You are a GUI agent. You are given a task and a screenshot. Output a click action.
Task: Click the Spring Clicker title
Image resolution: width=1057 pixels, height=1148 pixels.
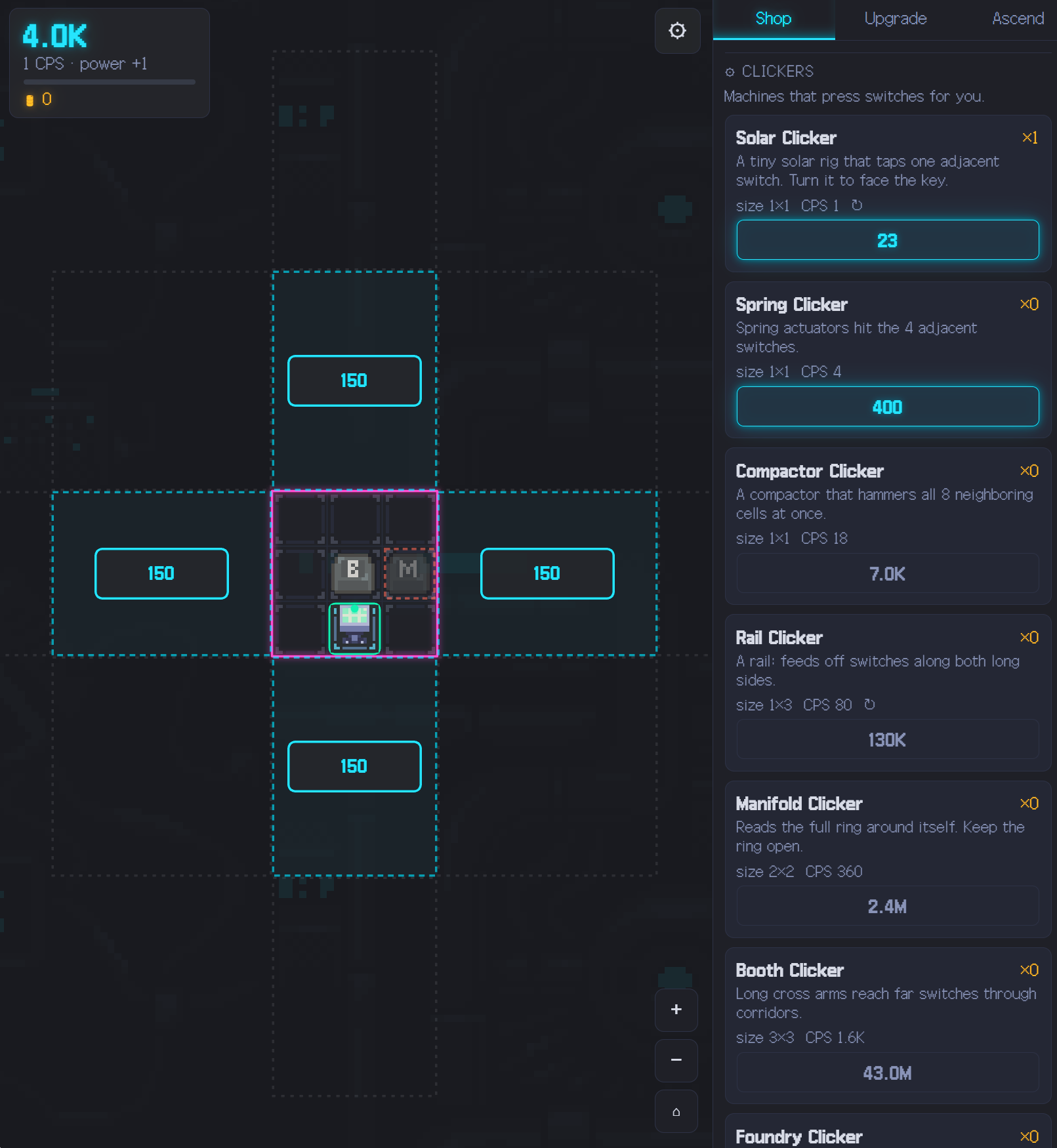(x=791, y=304)
